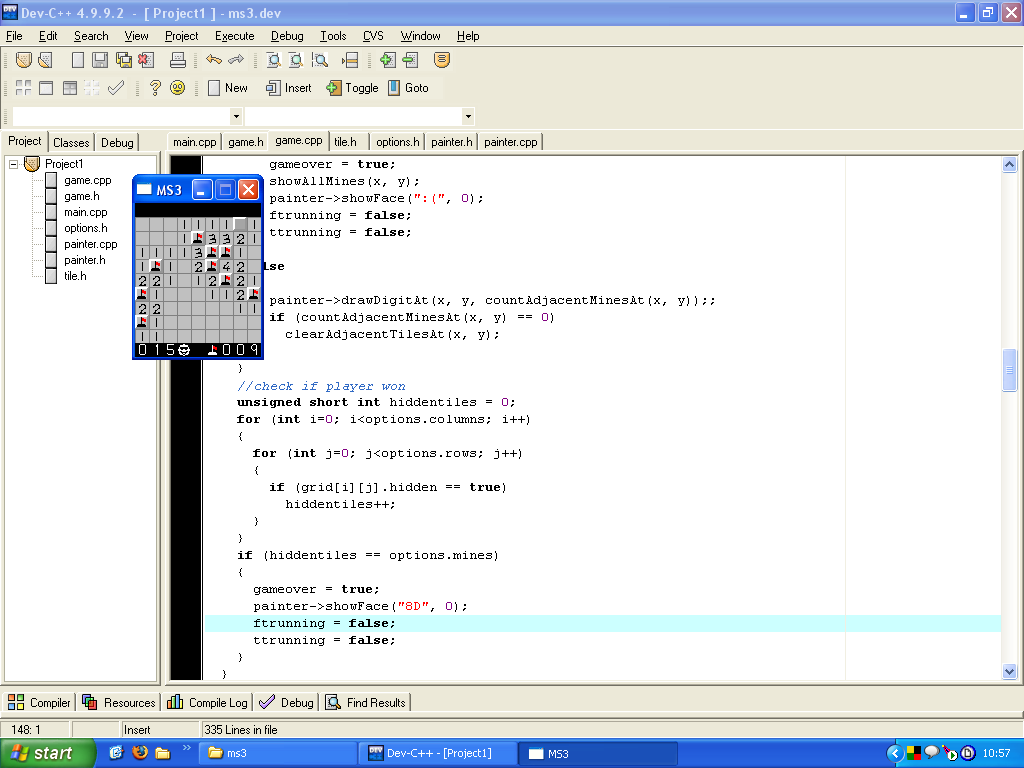Screen dimensions: 1024x768
Task: Toggle a bookmark using the Toggle button
Action: tap(352, 88)
